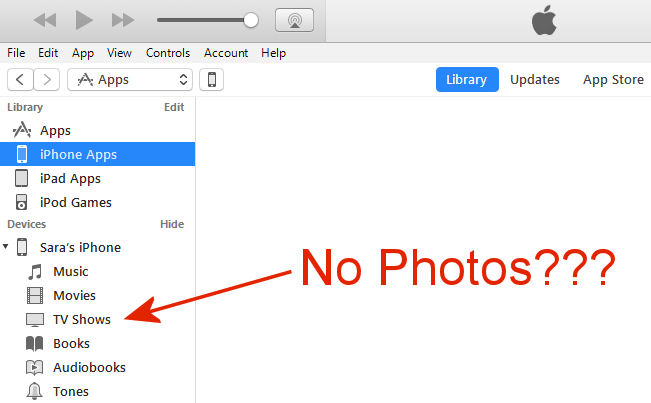Open the Edit menu

pos(48,53)
